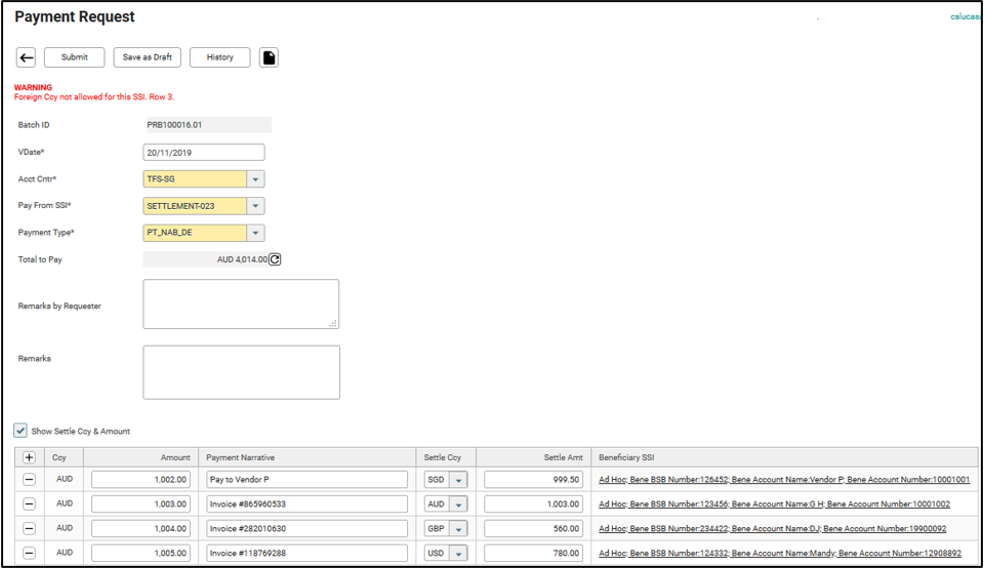
Task: Add a new row with plus icon
Action: pyautogui.click(x=29, y=457)
